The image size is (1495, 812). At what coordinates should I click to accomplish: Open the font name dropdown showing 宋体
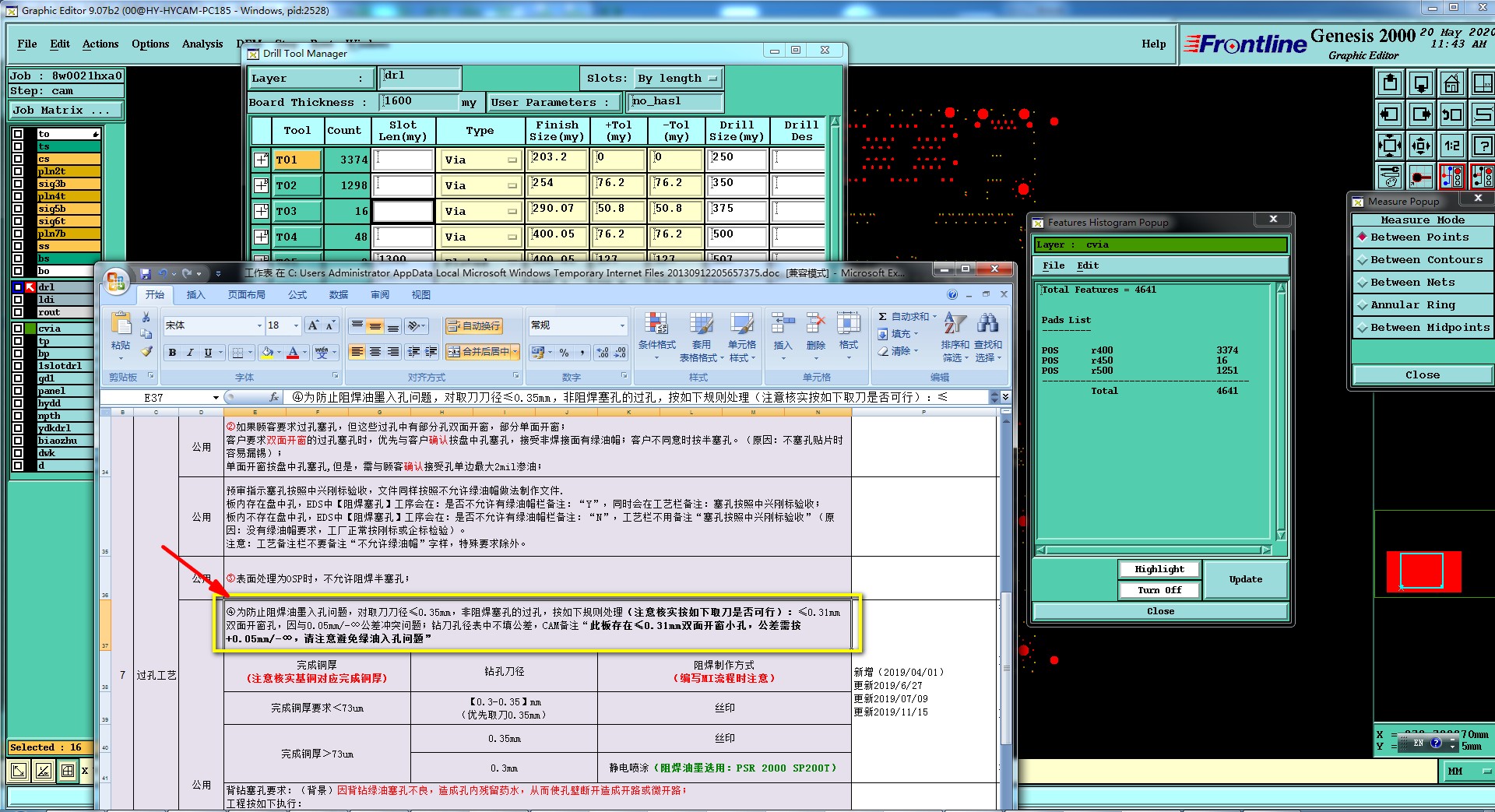[259, 325]
